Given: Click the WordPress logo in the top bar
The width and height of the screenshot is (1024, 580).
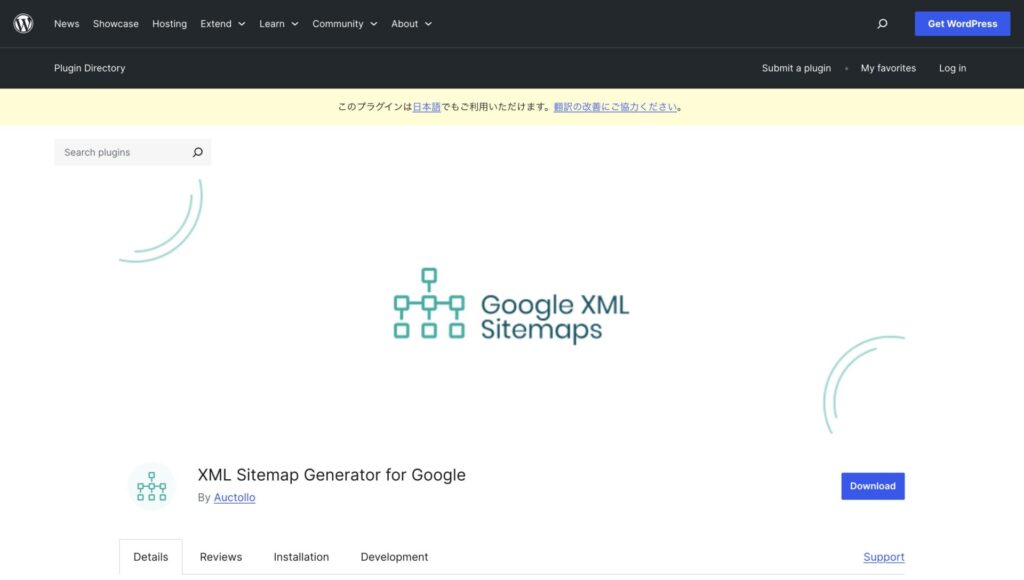Looking at the screenshot, I should coord(22,23).
